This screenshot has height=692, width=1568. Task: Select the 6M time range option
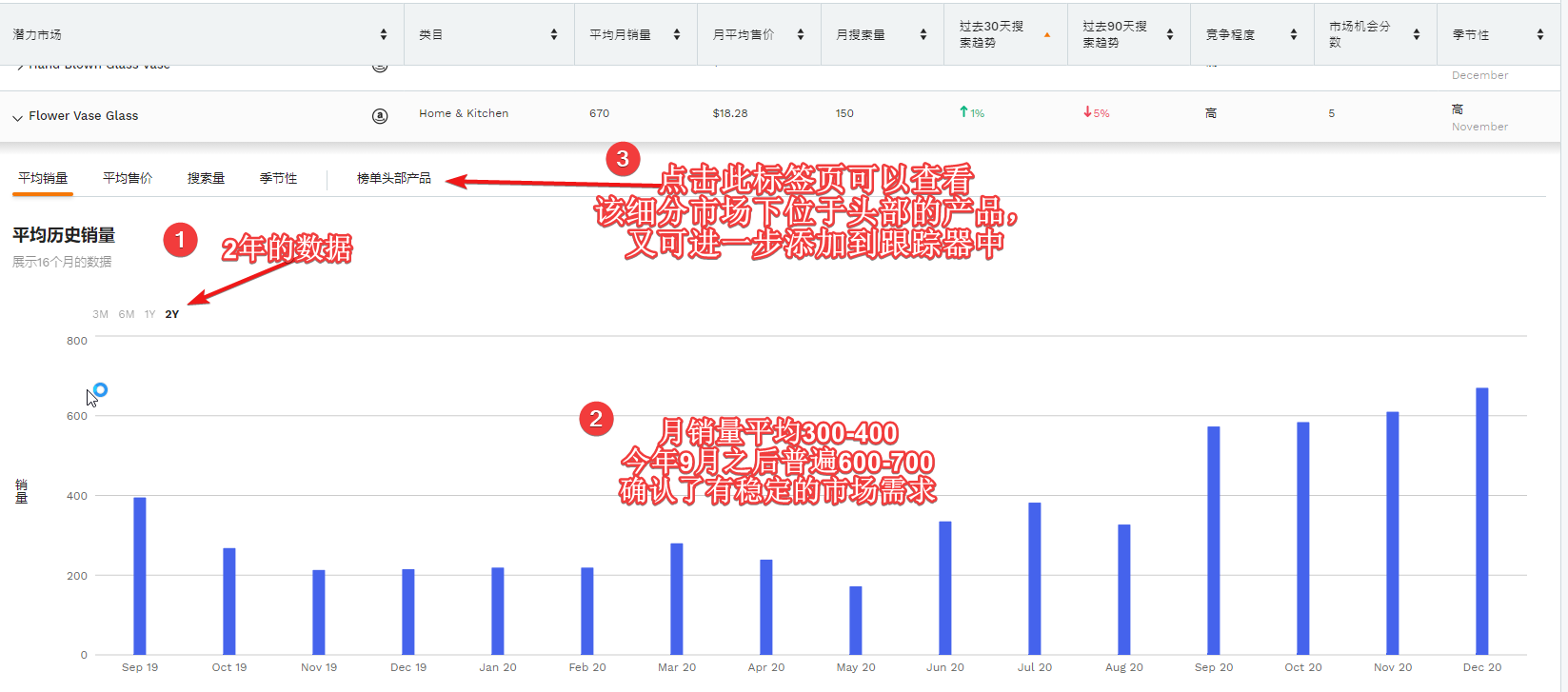point(127,314)
